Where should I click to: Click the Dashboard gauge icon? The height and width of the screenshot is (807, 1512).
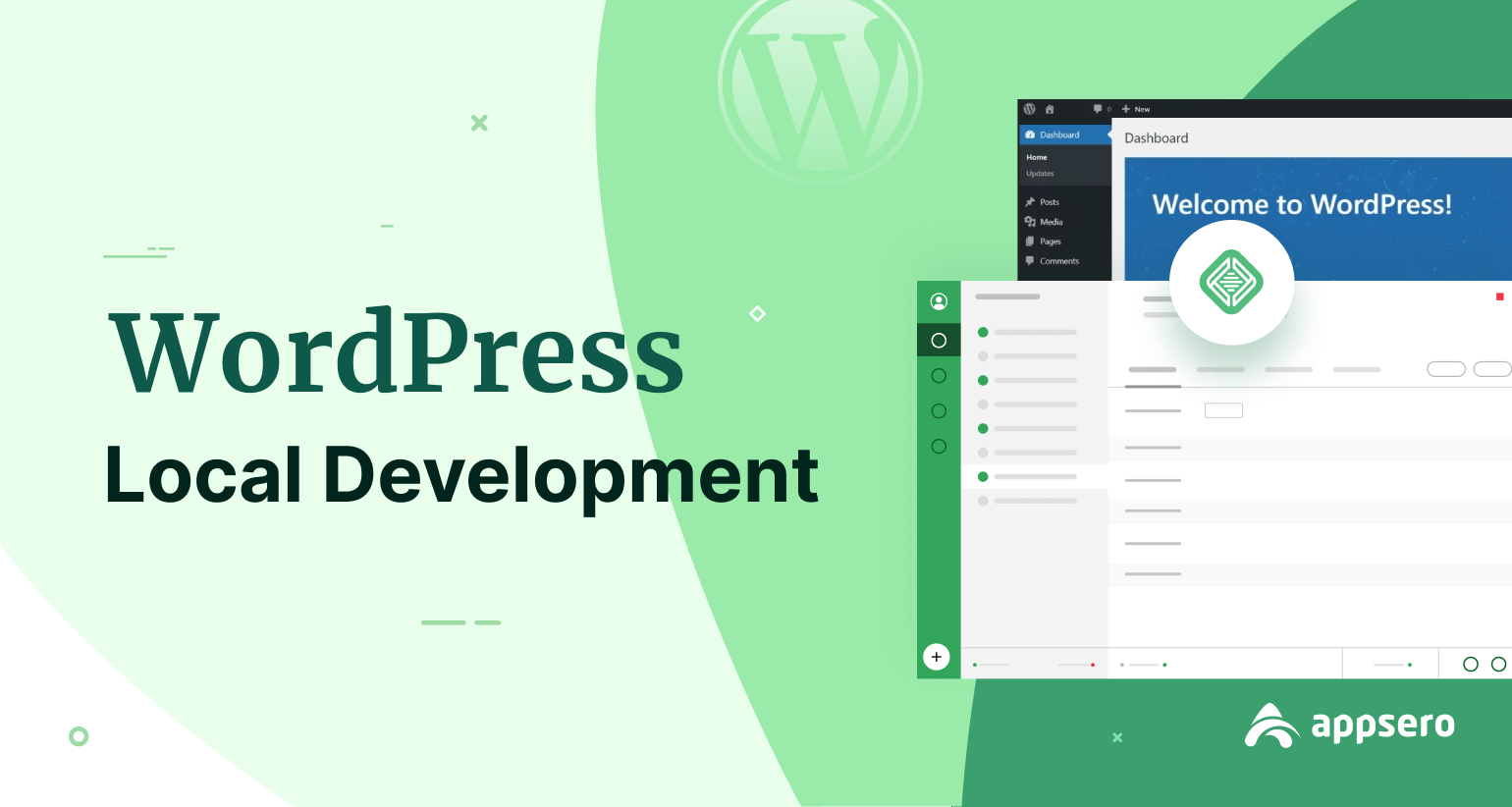(x=1030, y=134)
